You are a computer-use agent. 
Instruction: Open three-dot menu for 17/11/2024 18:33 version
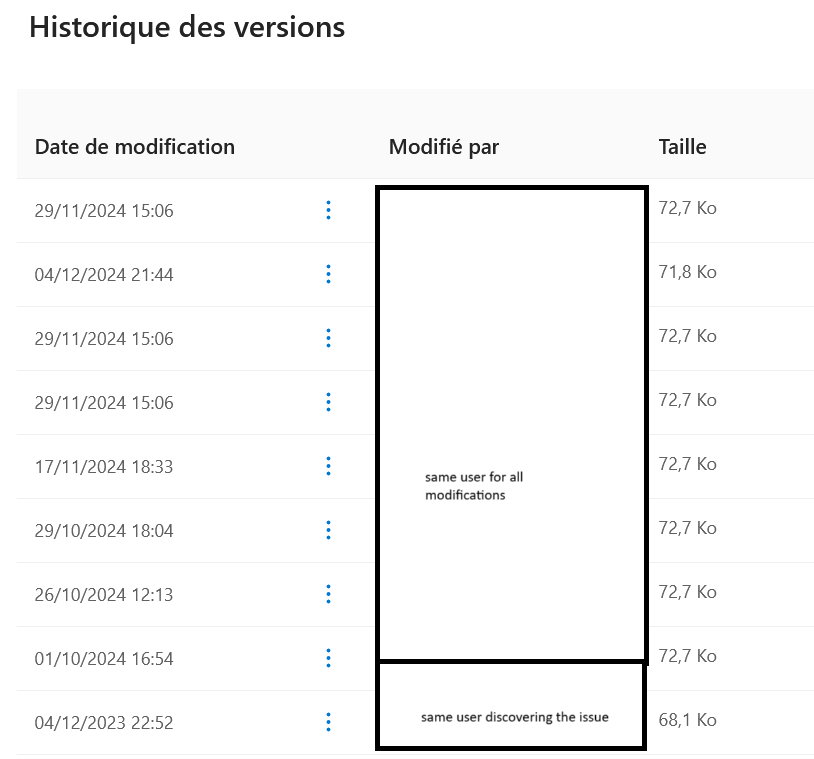328,466
